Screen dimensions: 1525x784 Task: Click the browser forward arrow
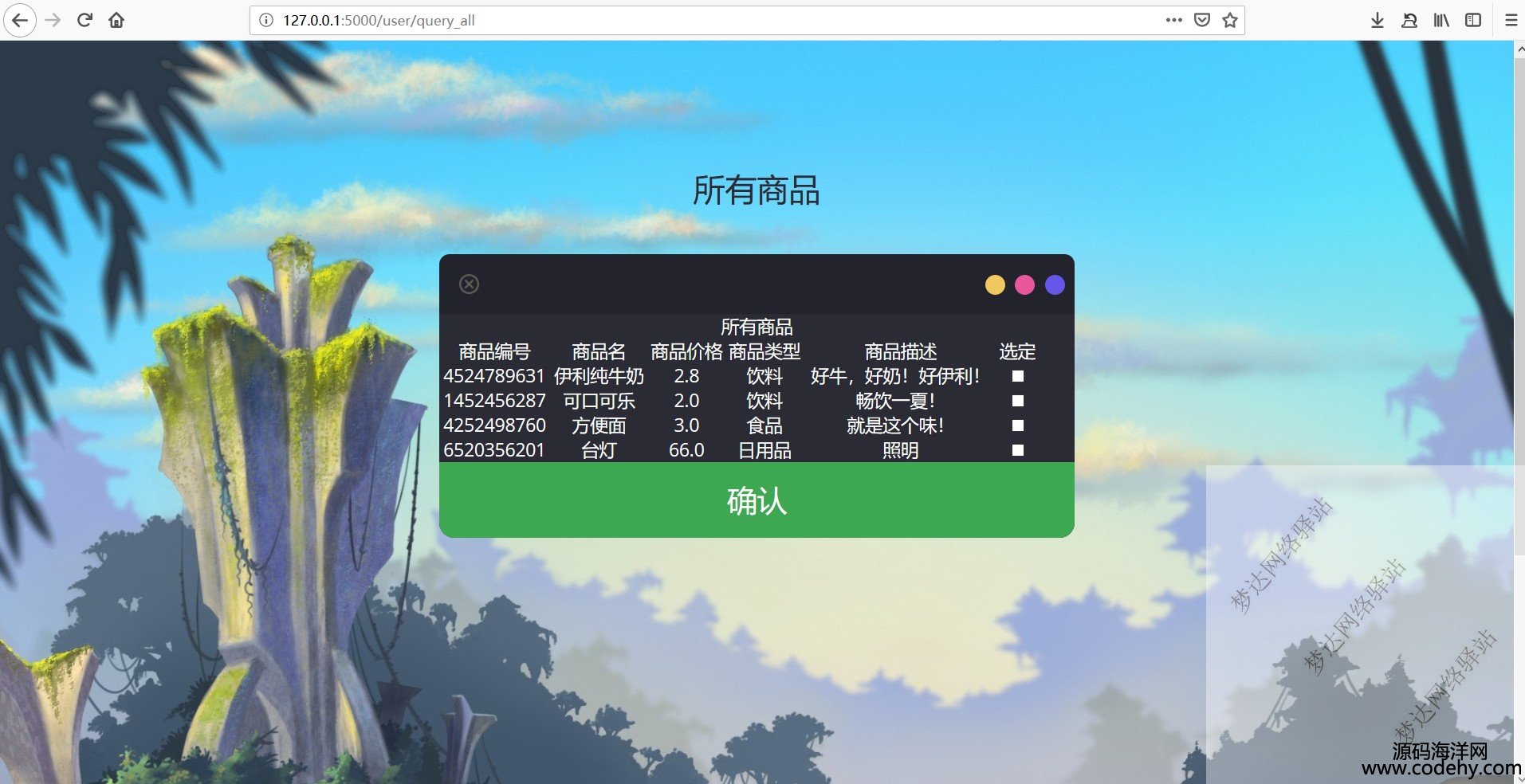click(x=53, y=20)
